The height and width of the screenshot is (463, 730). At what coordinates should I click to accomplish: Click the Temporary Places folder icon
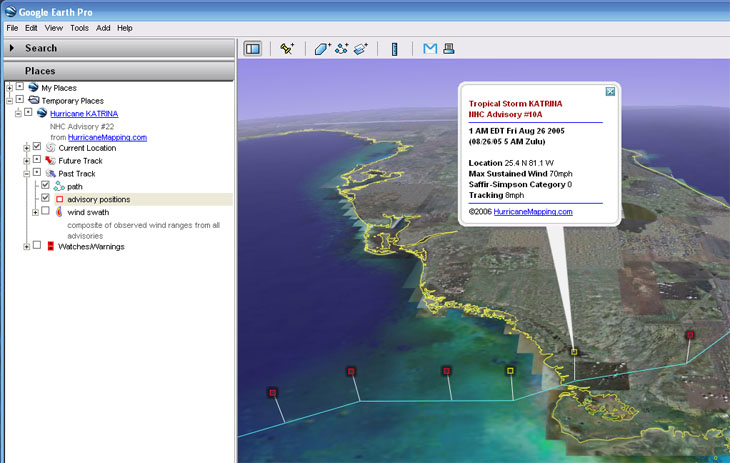click(x=34, y=100)
